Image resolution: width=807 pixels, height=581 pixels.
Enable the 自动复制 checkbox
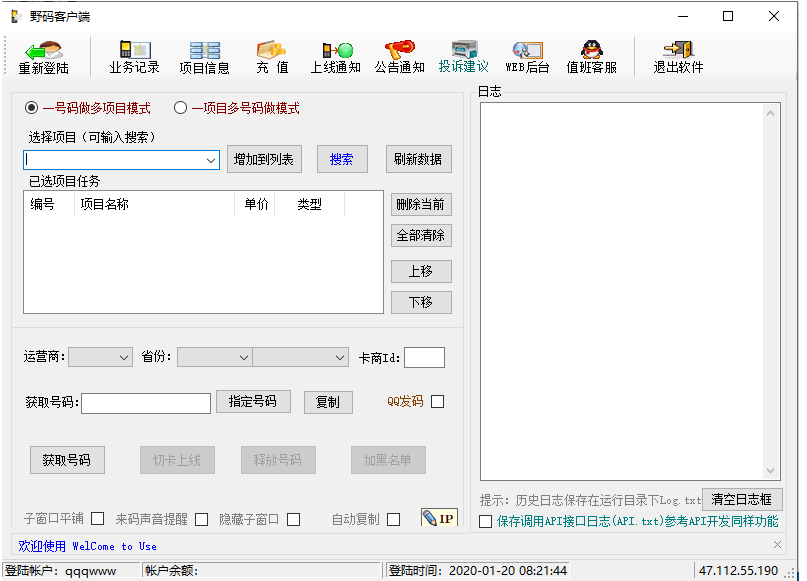pos(394,519)
